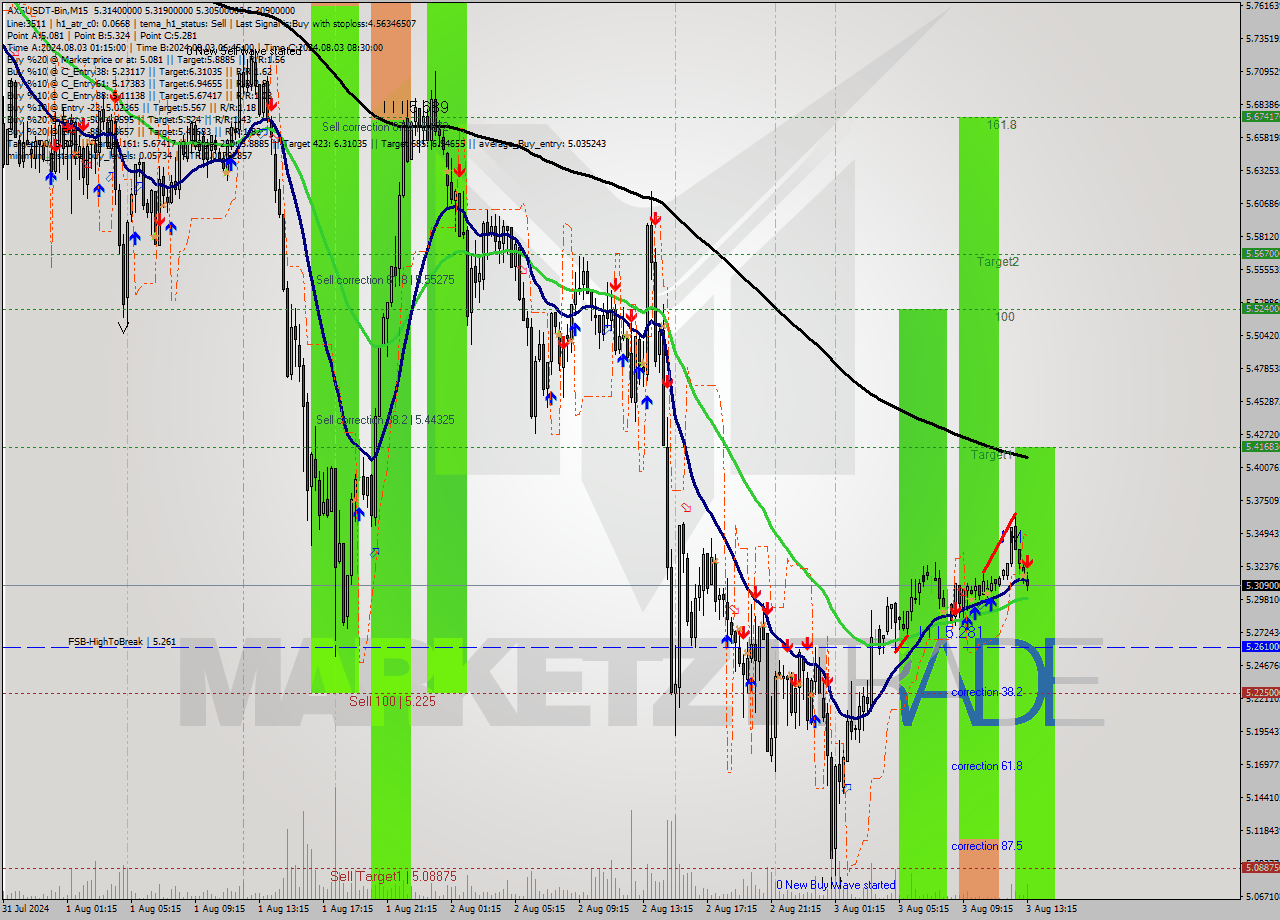Image resolution: width=1280 pixels, height=920 pixels.
Task: Click the '5.281' point label
Action: click(x=949, y=633)
